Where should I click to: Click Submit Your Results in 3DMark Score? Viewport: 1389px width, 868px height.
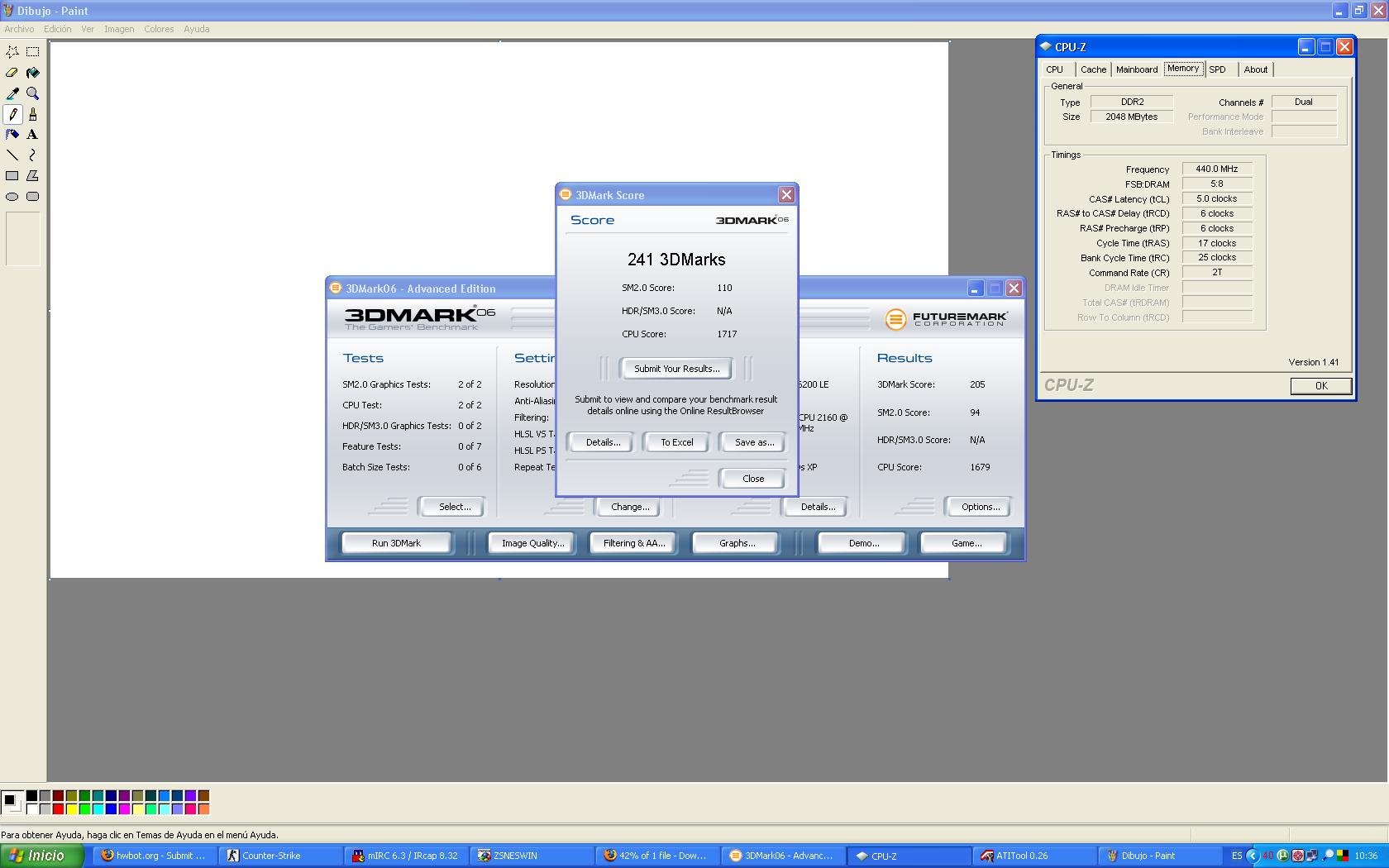(x=676, y=369)
